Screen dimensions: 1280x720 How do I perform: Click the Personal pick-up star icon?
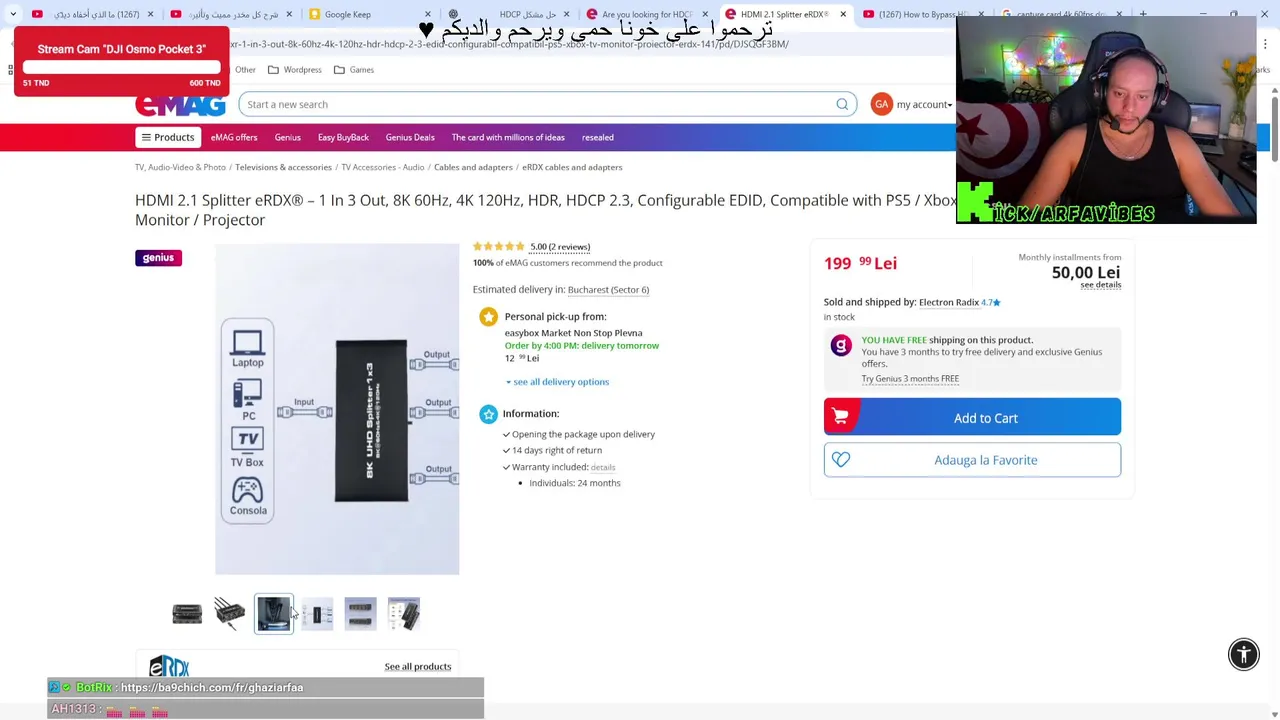pyautogui.click(x=488, y=317)
